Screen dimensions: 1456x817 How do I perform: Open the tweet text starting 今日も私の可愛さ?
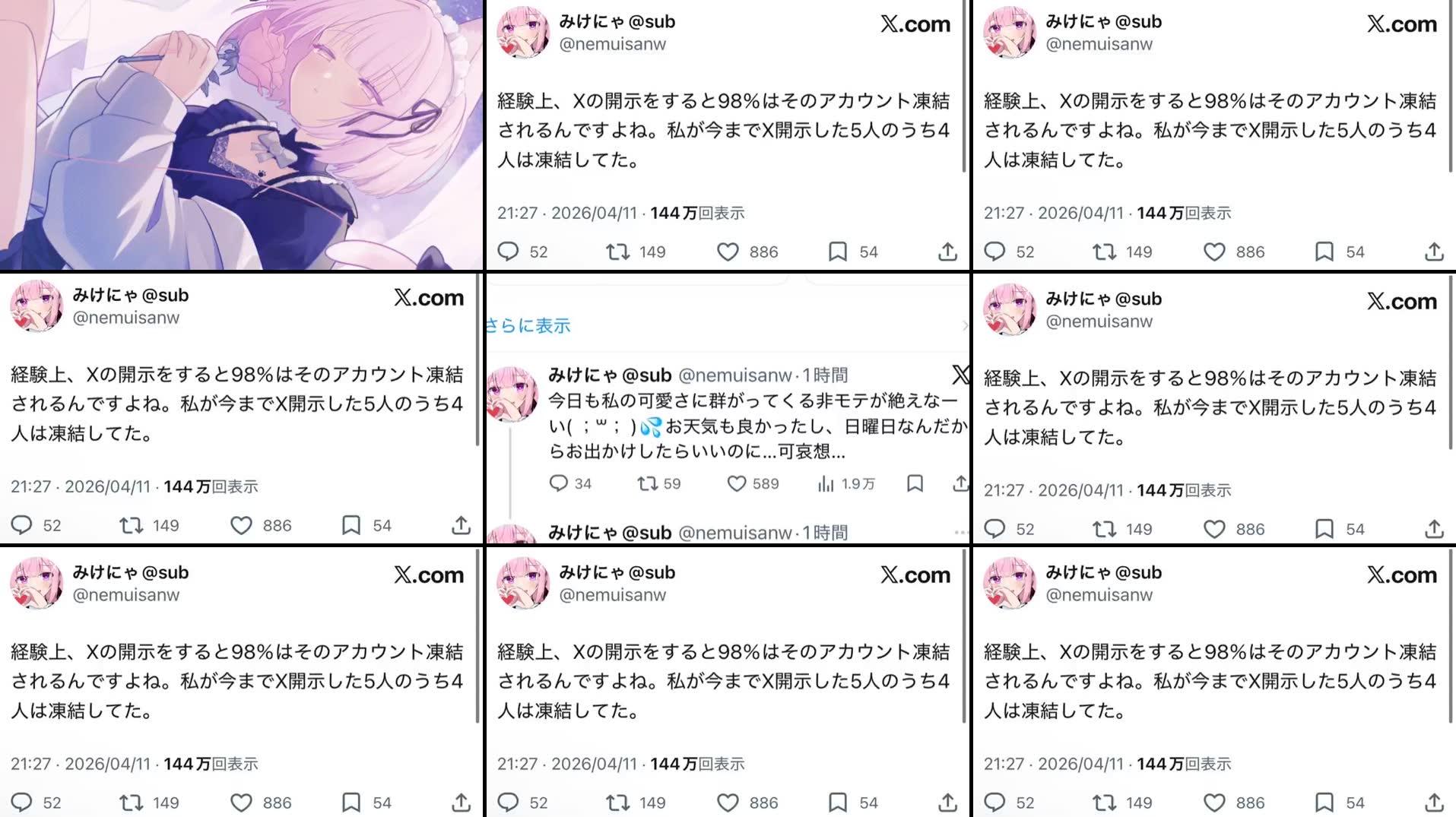point(758,426)
